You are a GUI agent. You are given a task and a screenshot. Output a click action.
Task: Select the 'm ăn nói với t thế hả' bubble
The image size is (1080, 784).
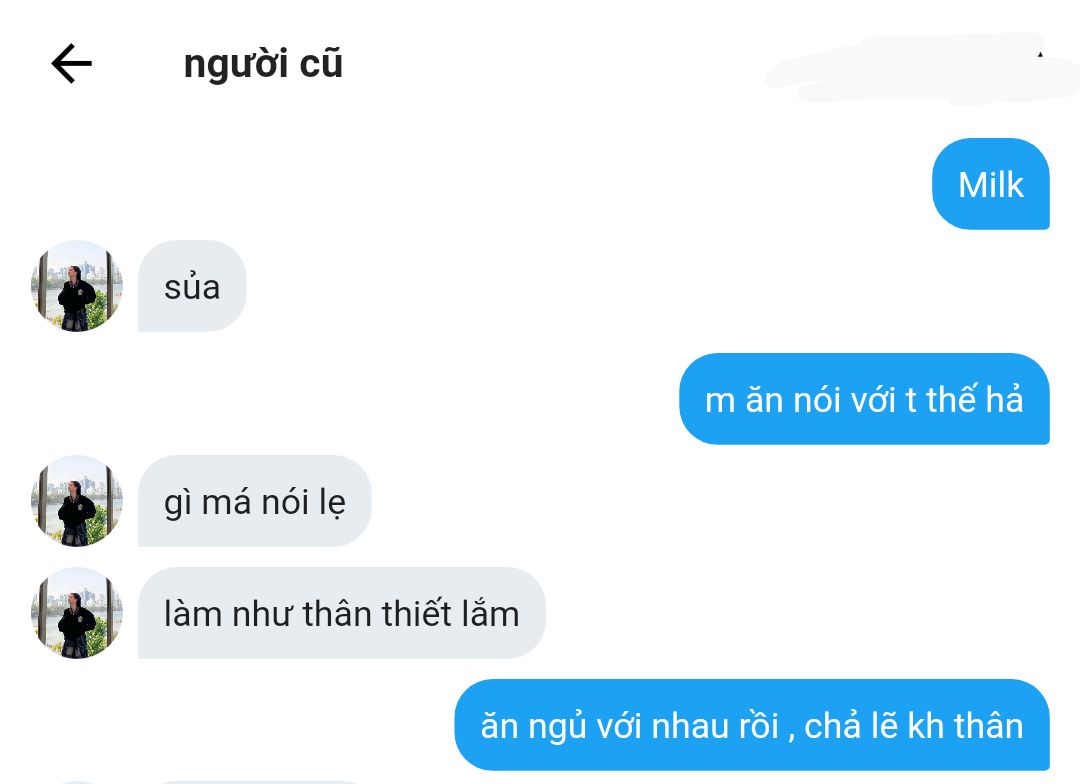coord(864,399)
